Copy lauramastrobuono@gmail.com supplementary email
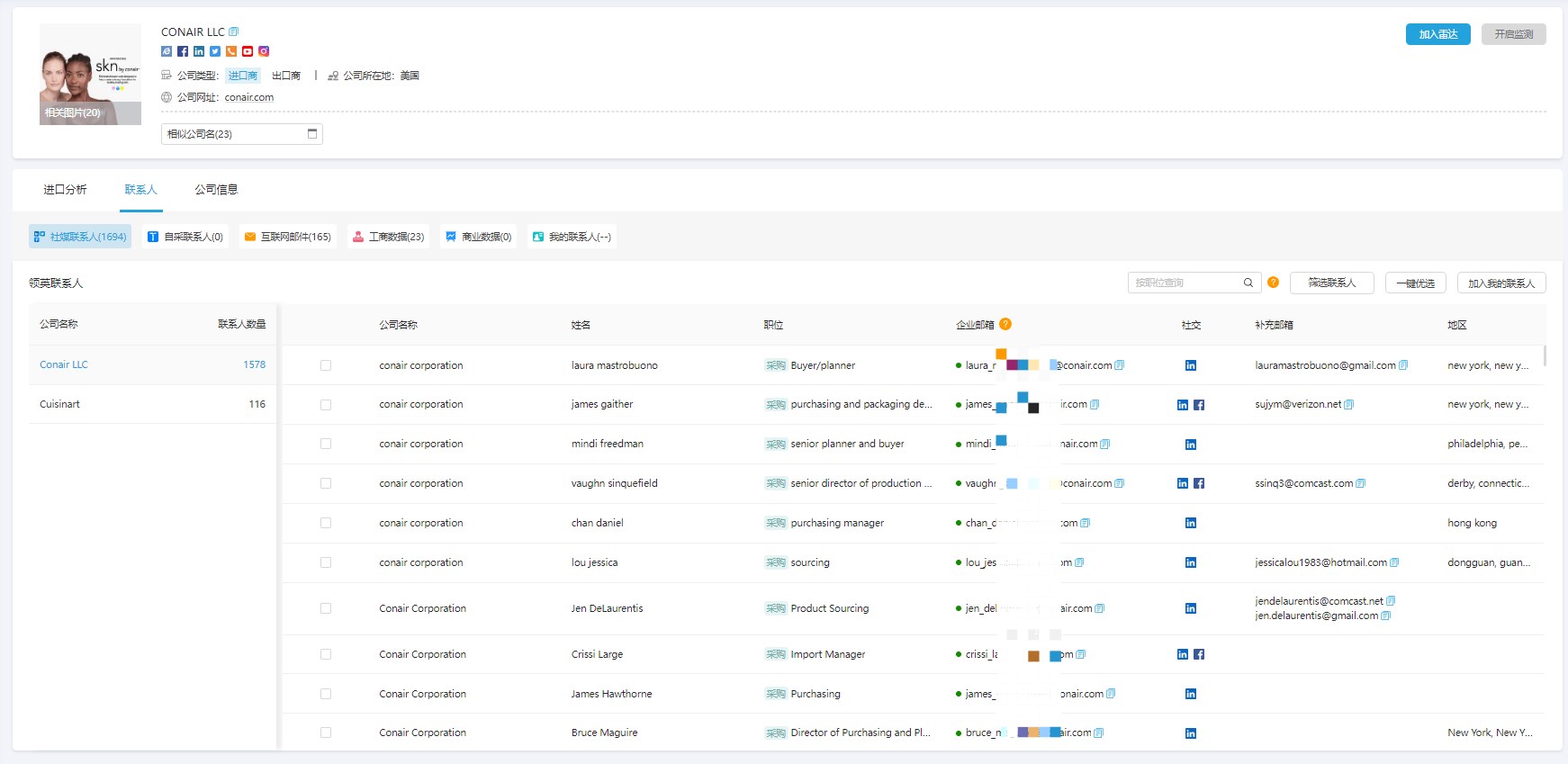1568x764 pixels. coord(1403,365)
